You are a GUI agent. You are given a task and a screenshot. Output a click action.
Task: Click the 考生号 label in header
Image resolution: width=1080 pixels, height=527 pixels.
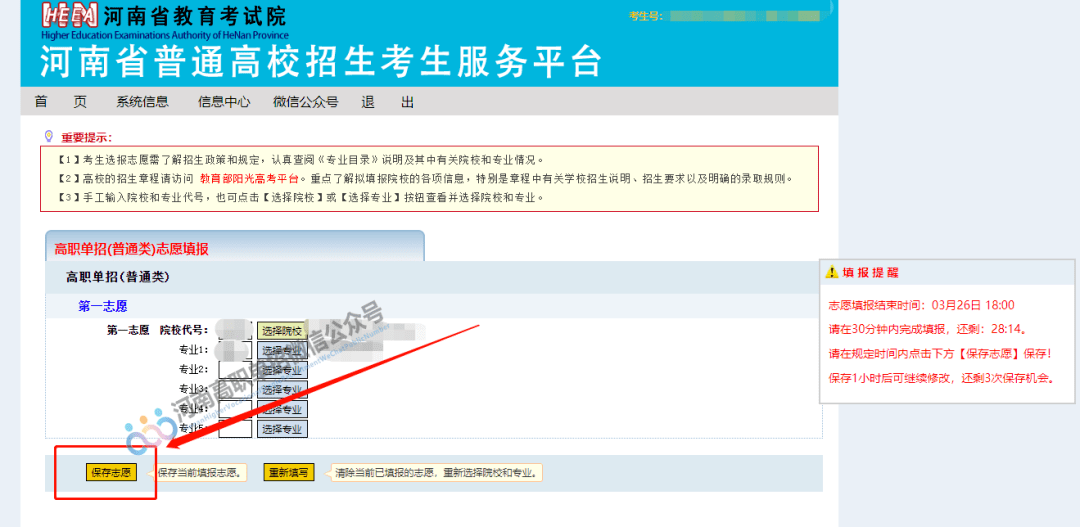point(645,15)
